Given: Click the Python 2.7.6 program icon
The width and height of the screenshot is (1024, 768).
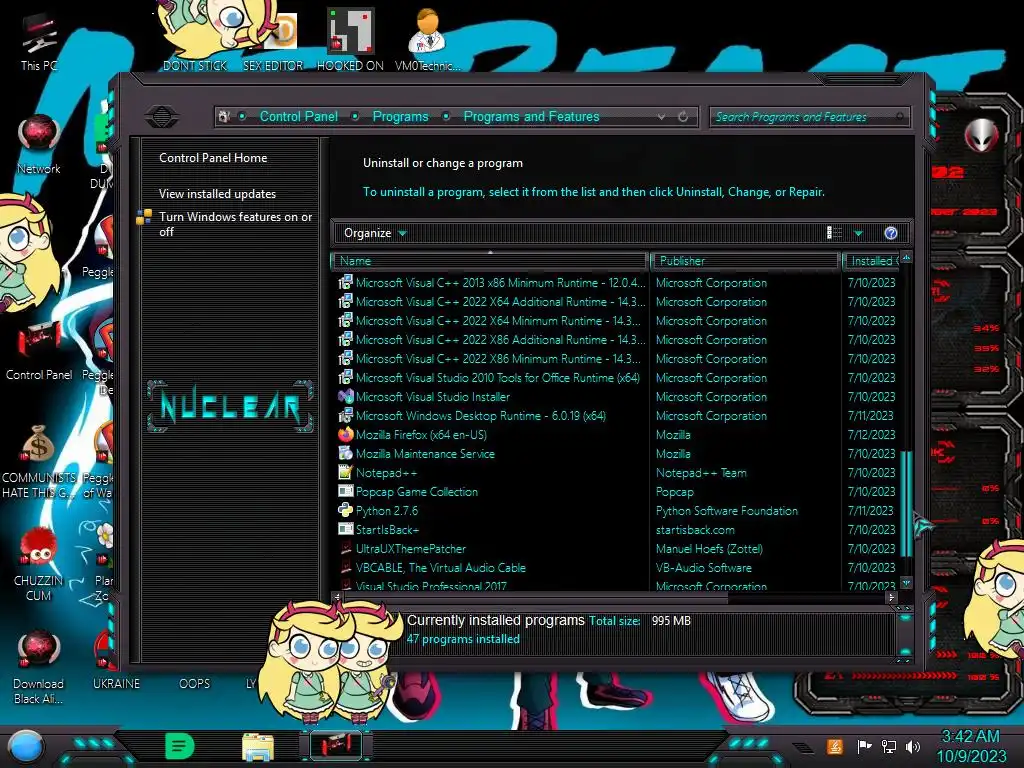Looking at the screenshot, I should [345, 510].
